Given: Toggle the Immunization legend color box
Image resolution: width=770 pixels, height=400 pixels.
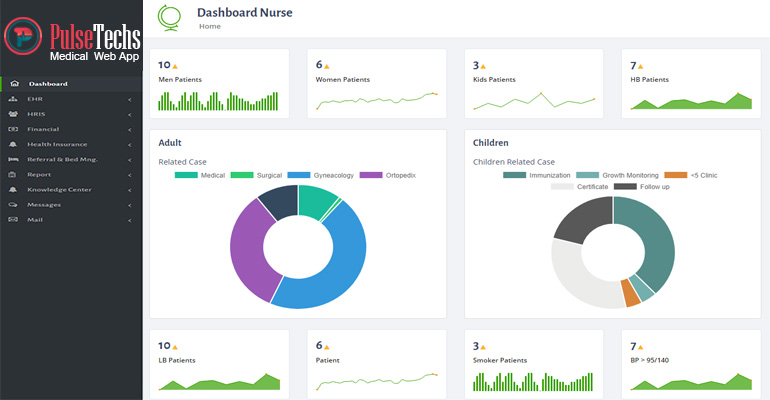Looking at the screenshot, I should pos(514,175).
